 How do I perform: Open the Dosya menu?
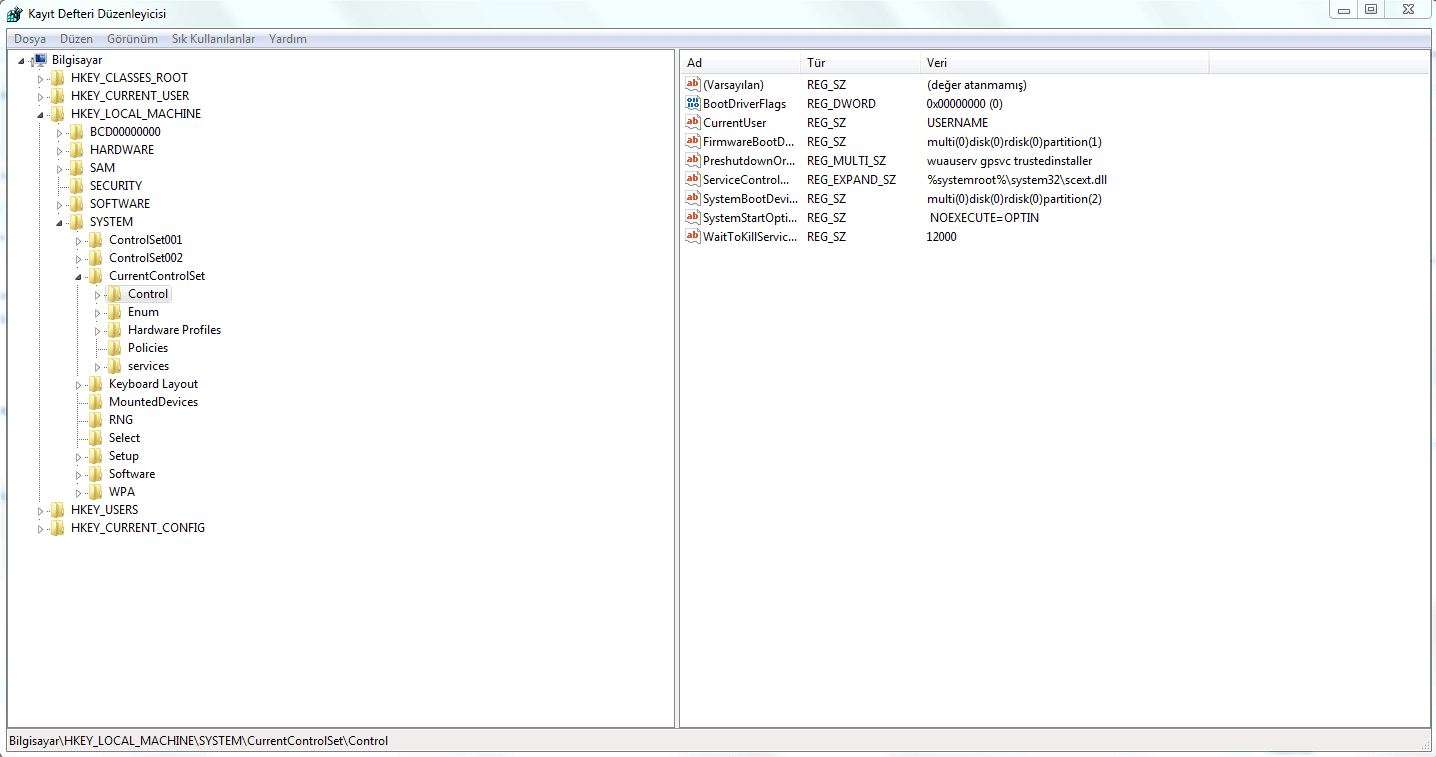coord(30,39)
